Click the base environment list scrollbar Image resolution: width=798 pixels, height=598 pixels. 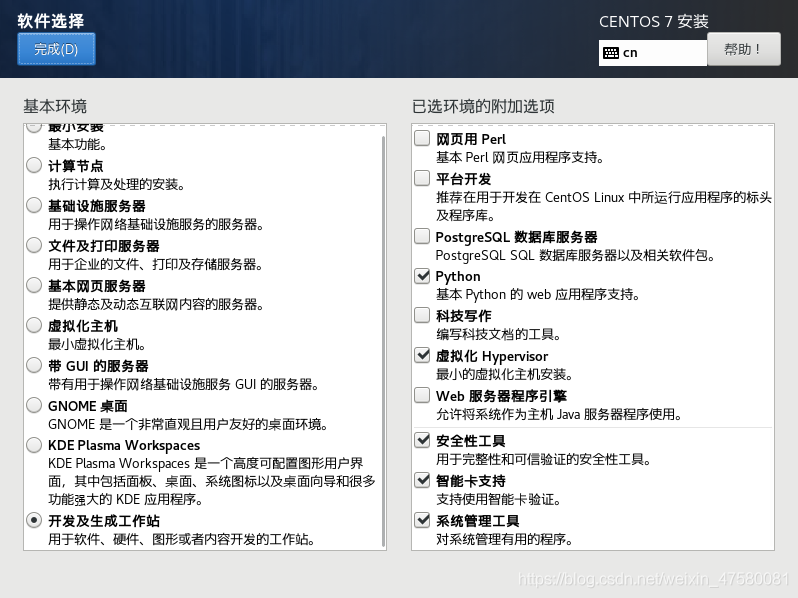coord(383,341)
